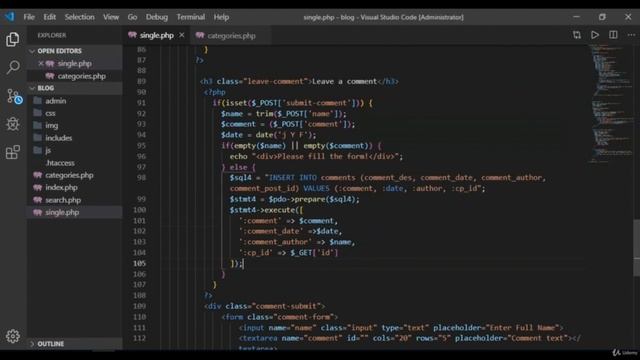Click the VS Code logo icon
This screenshot has height=360, width=640.
pyautogui.click(x=9, y=17)
